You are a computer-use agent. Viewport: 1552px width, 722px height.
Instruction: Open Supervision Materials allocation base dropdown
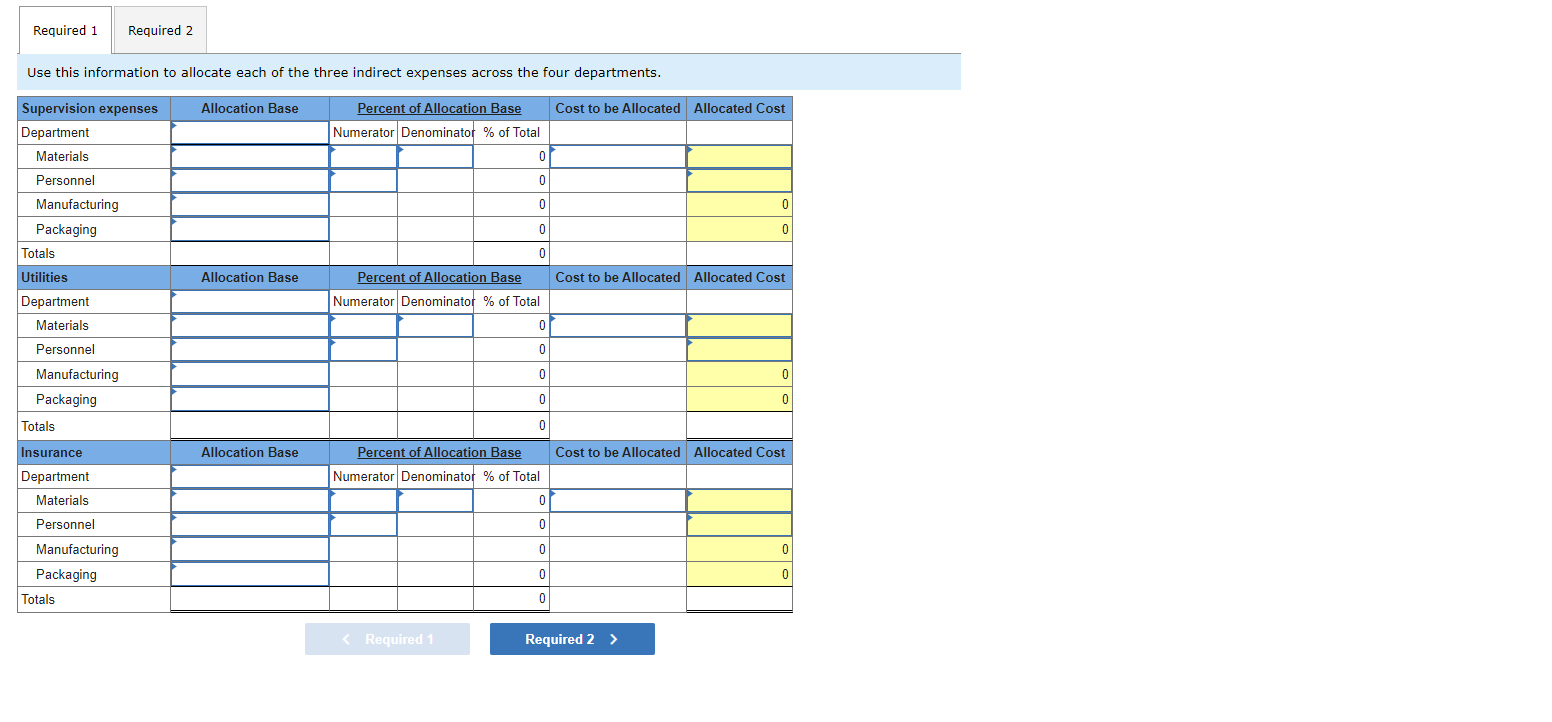point(250,156)
